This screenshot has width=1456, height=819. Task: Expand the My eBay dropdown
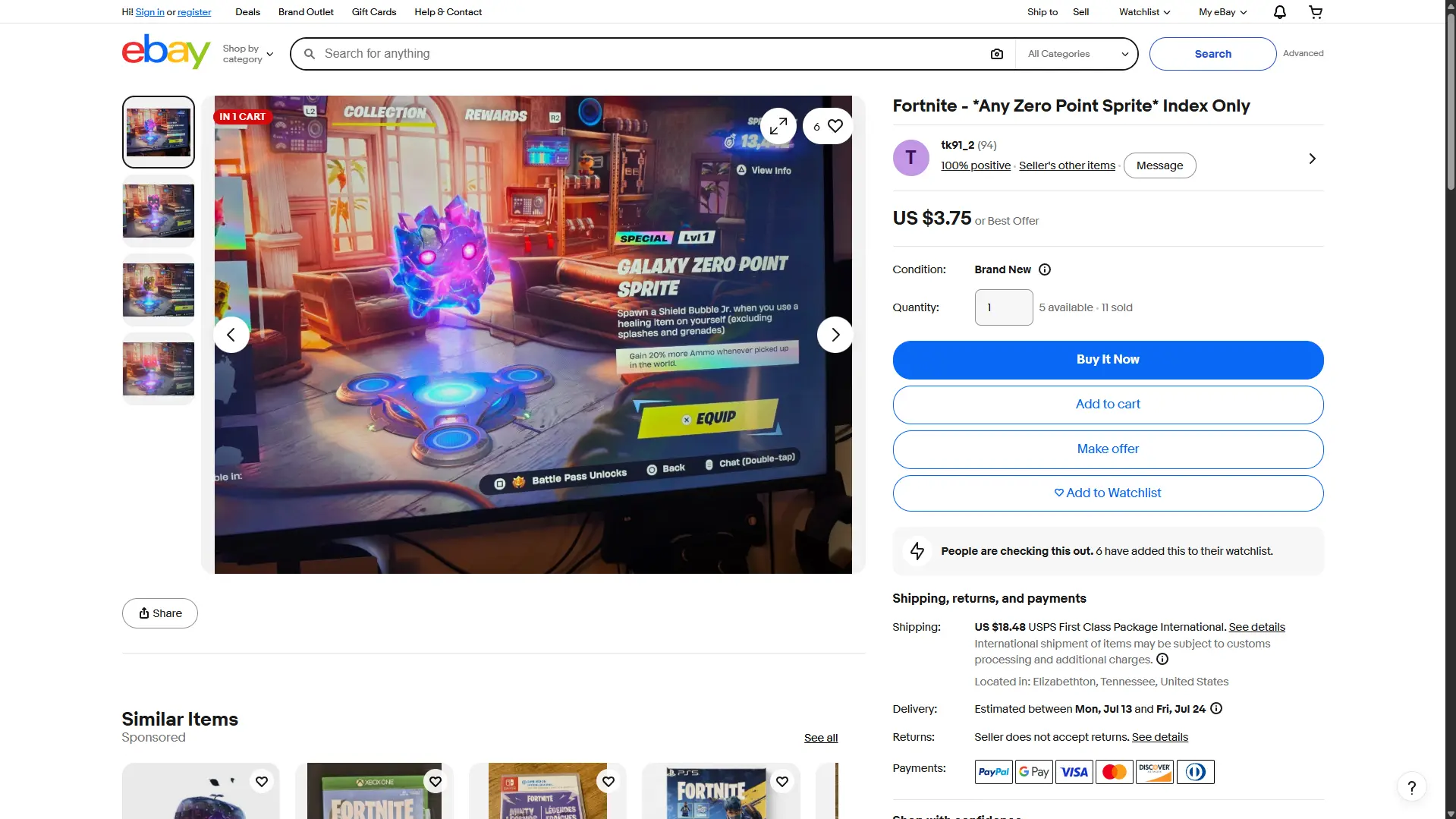click(x=1222, y=12)
